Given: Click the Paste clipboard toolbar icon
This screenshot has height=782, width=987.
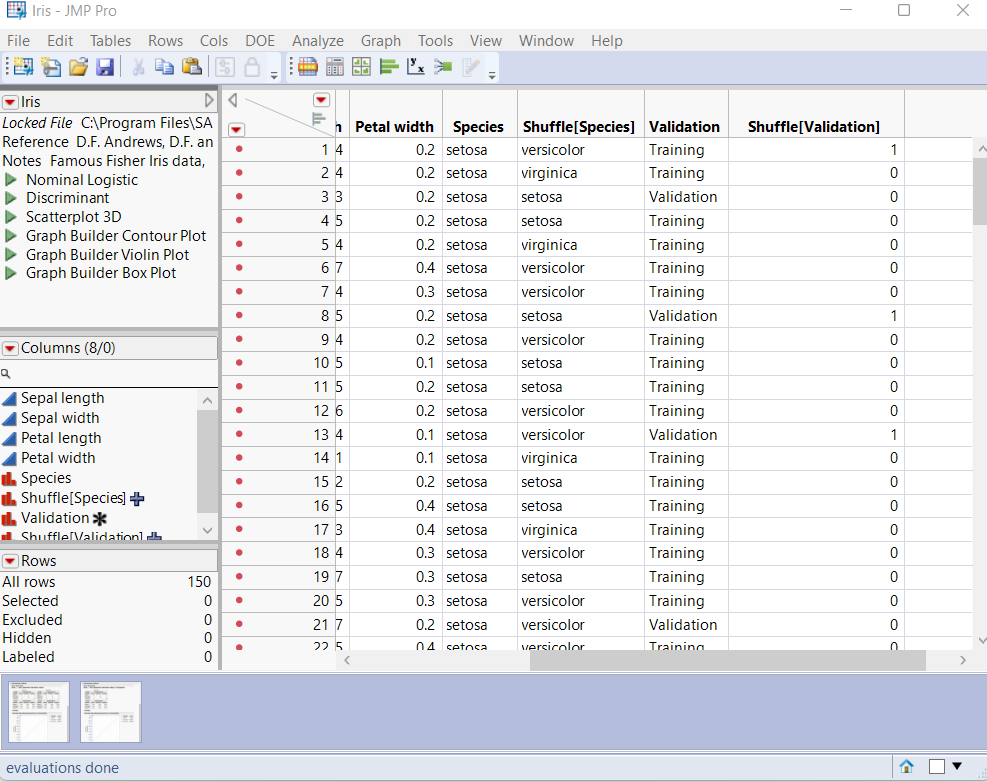Looking at the screenshot, I should (x=192, y=67).
